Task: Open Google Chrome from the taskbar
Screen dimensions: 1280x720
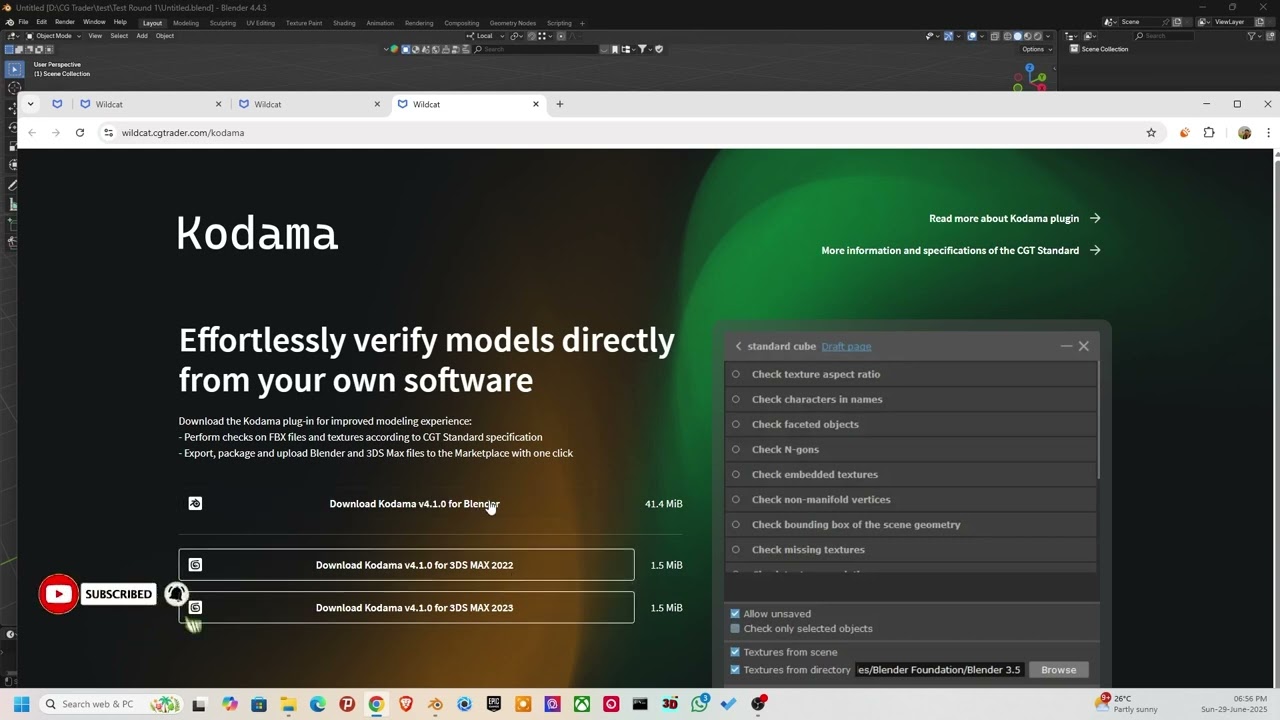Action: (376, 704)
